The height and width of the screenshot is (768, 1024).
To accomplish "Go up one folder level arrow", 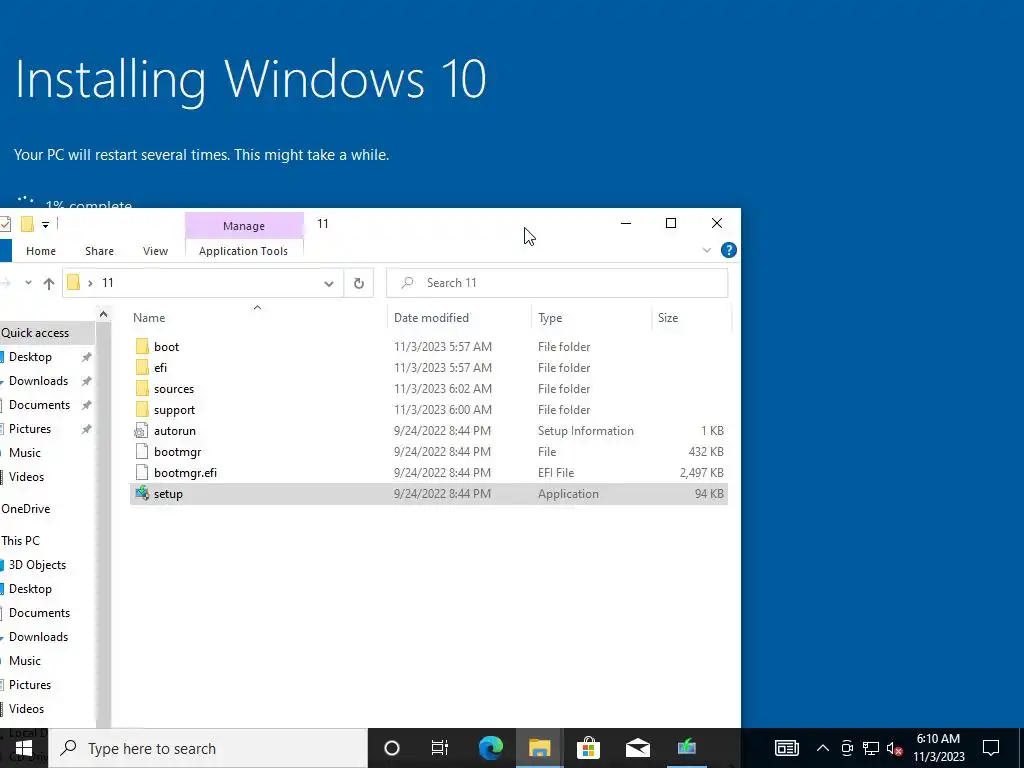I will (48, 283).
